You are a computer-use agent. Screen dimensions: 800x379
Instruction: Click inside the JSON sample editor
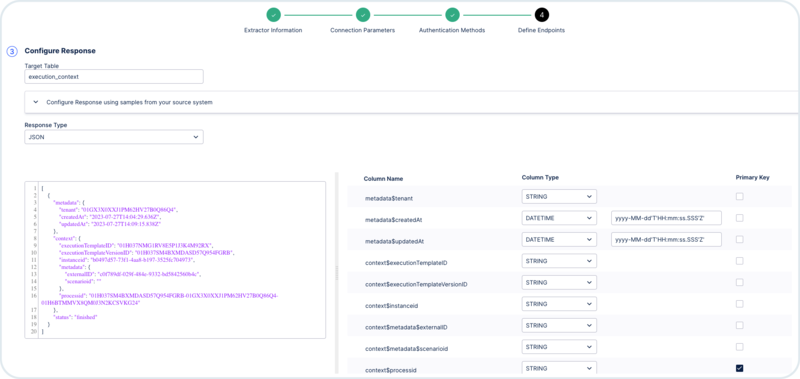click(x=175, y=260)
